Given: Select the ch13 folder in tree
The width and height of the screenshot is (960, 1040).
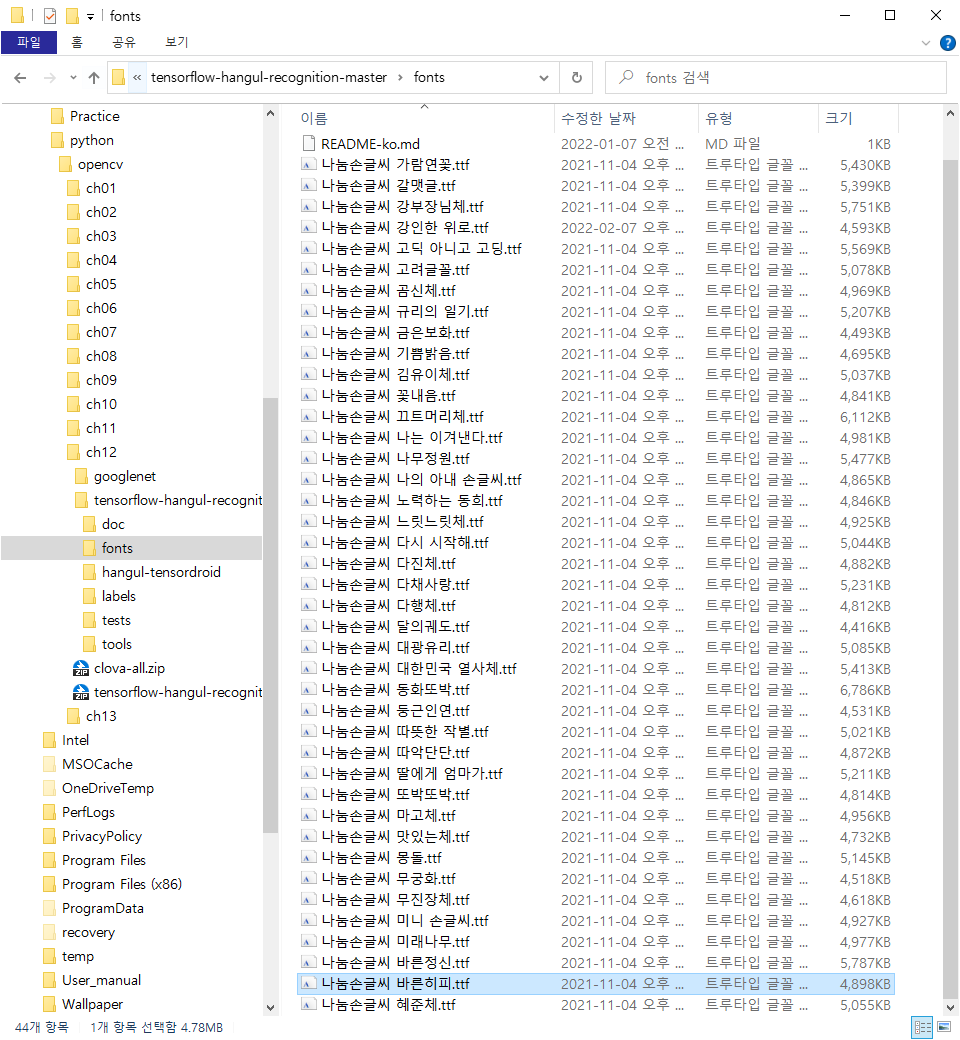Looking at the screenshot, I should point(101,716).
